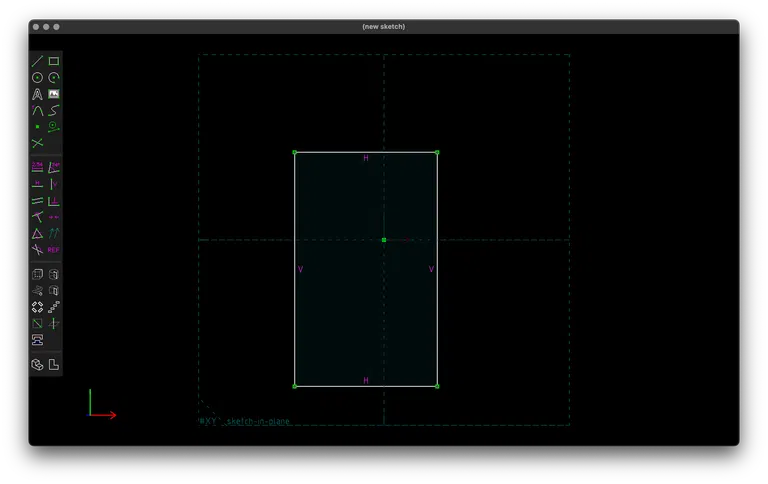Align view to active workplane
The image size is (768, 484).
tap(54, 364)
